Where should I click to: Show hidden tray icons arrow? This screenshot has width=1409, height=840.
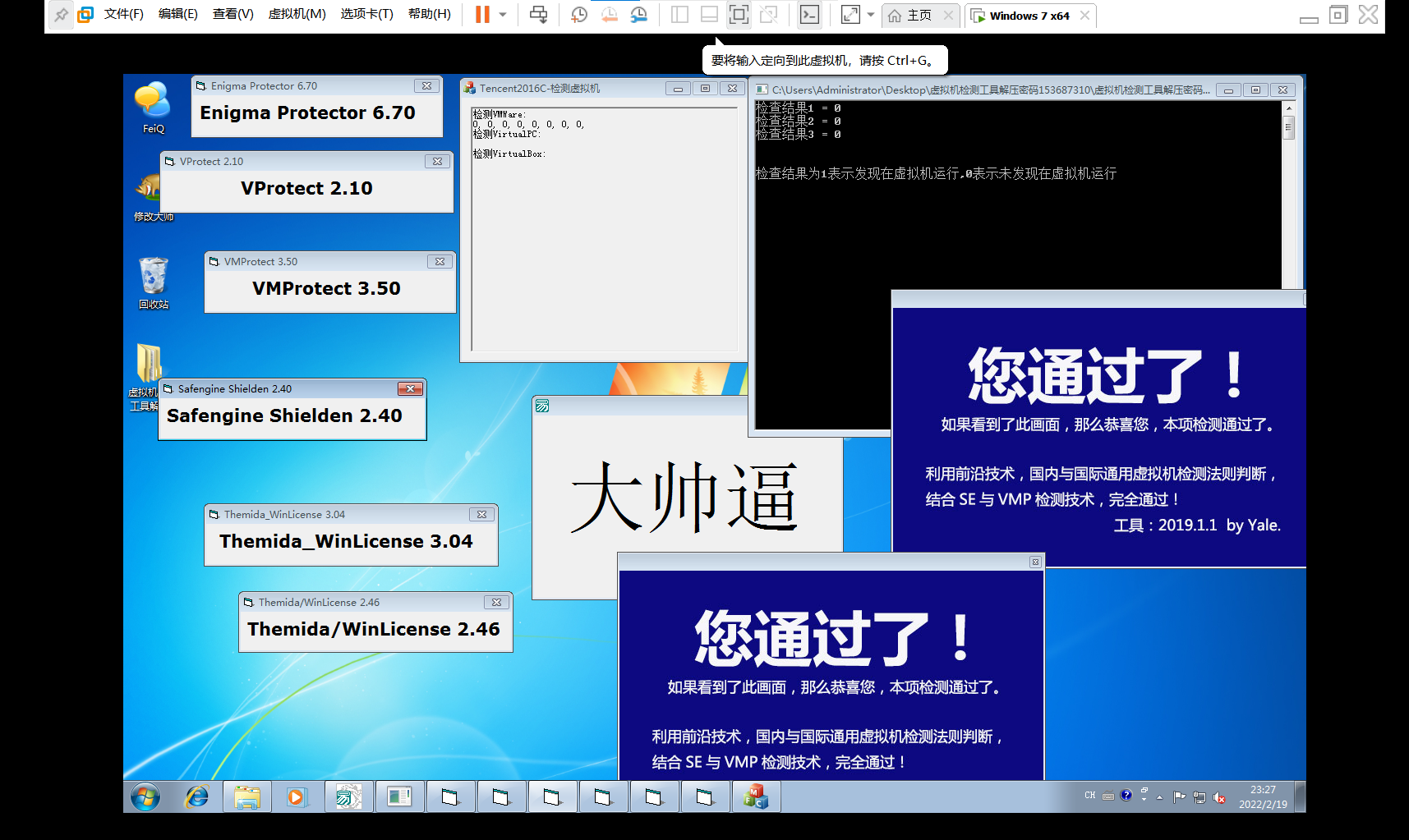(x=1159, y=797)
